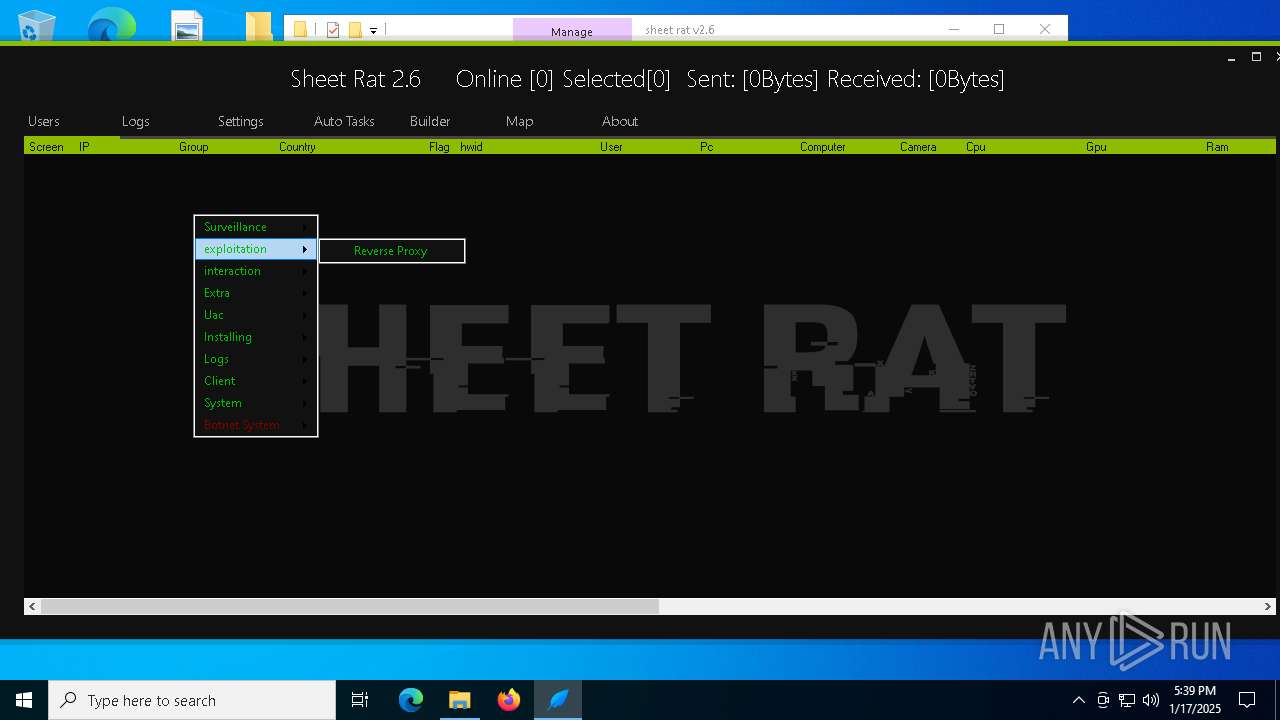Minimize the sheet rat v2.6 Explorer window
Image resolution: width=1280 pixels, height=720 pixels.
click(953, 29)
